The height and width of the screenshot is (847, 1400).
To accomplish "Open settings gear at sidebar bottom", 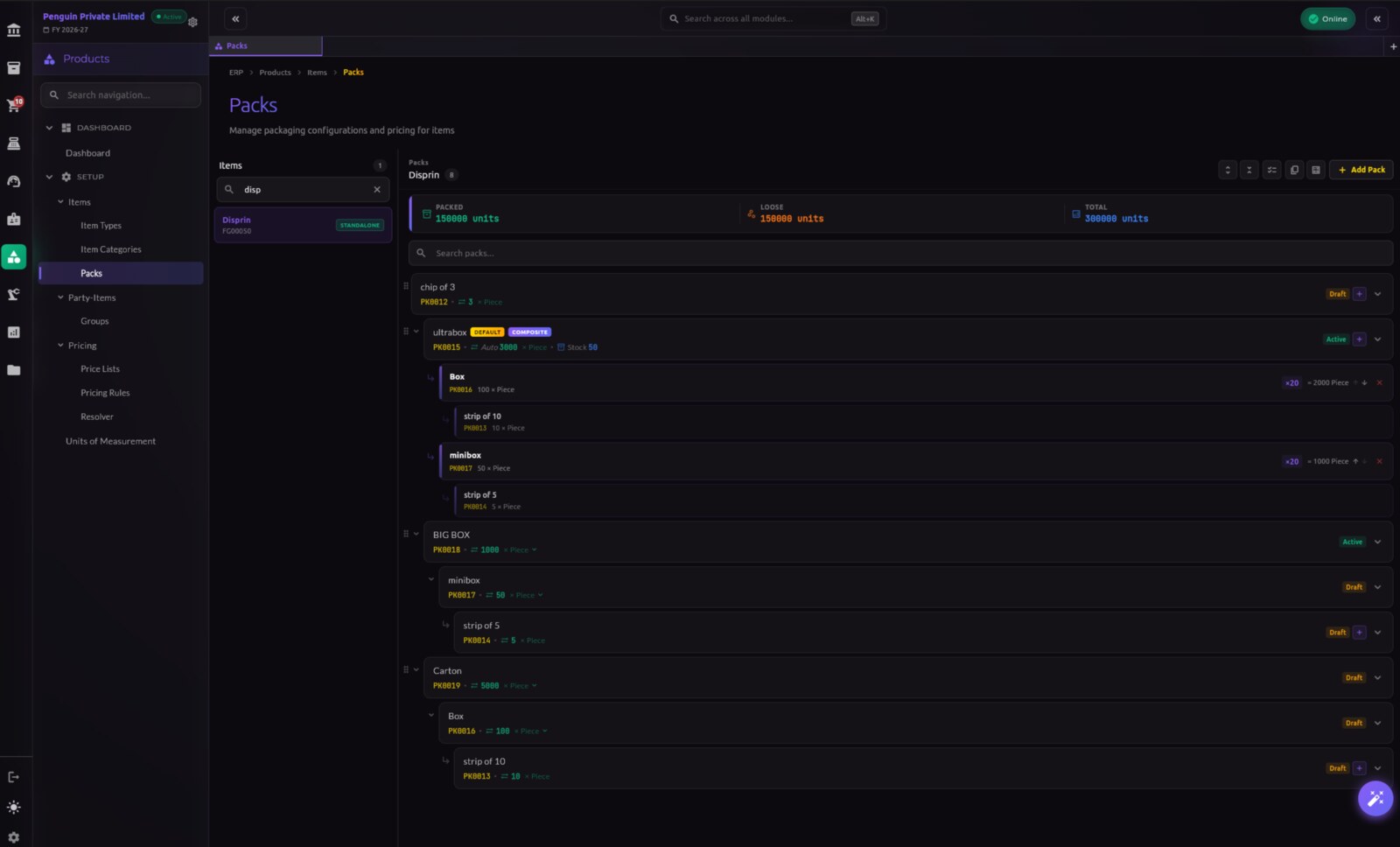I will 13,837.
